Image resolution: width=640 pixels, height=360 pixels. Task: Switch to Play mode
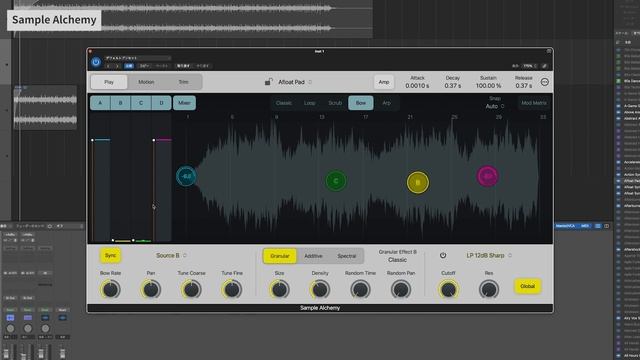(x=109, y=82)
